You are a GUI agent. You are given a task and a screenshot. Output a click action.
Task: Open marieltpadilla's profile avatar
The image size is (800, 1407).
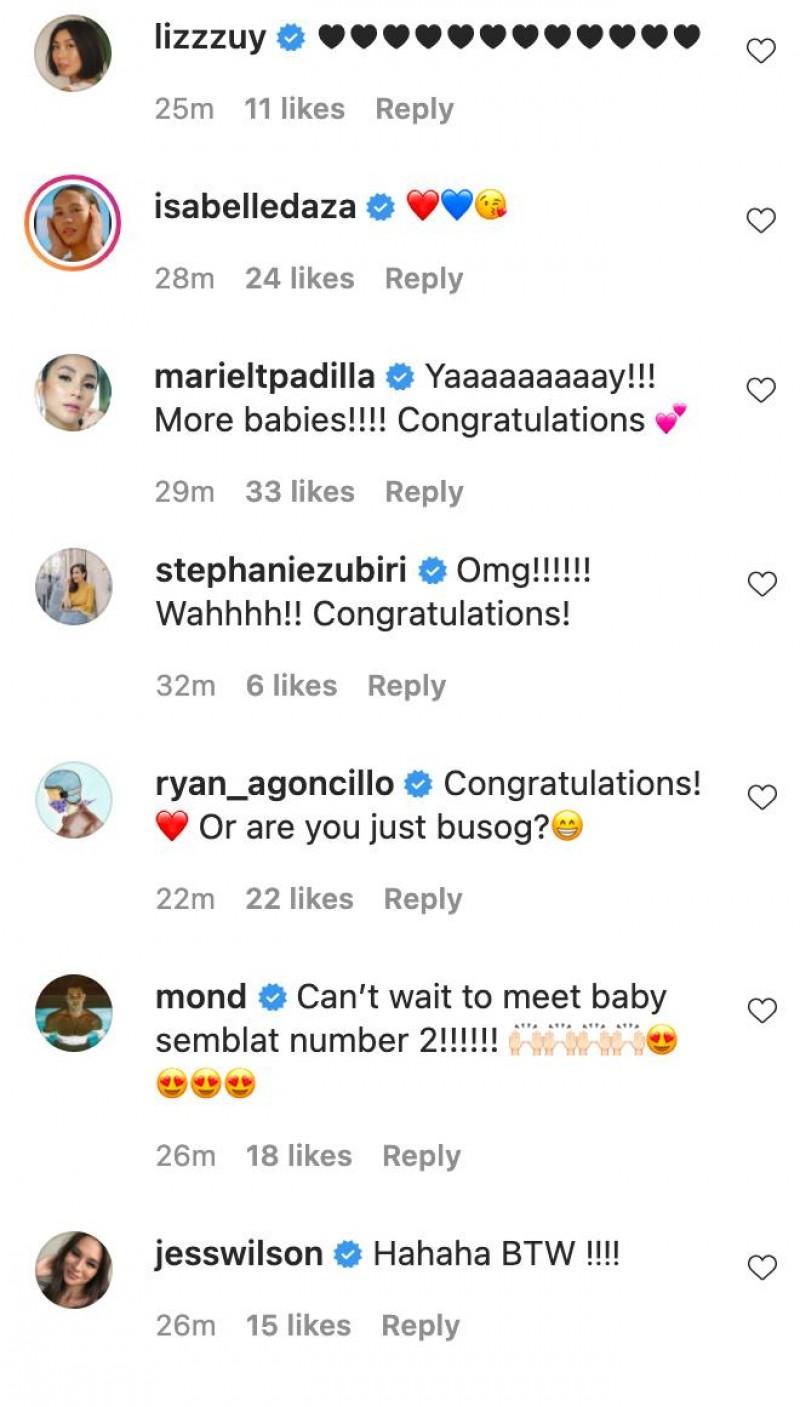point(73,392)
